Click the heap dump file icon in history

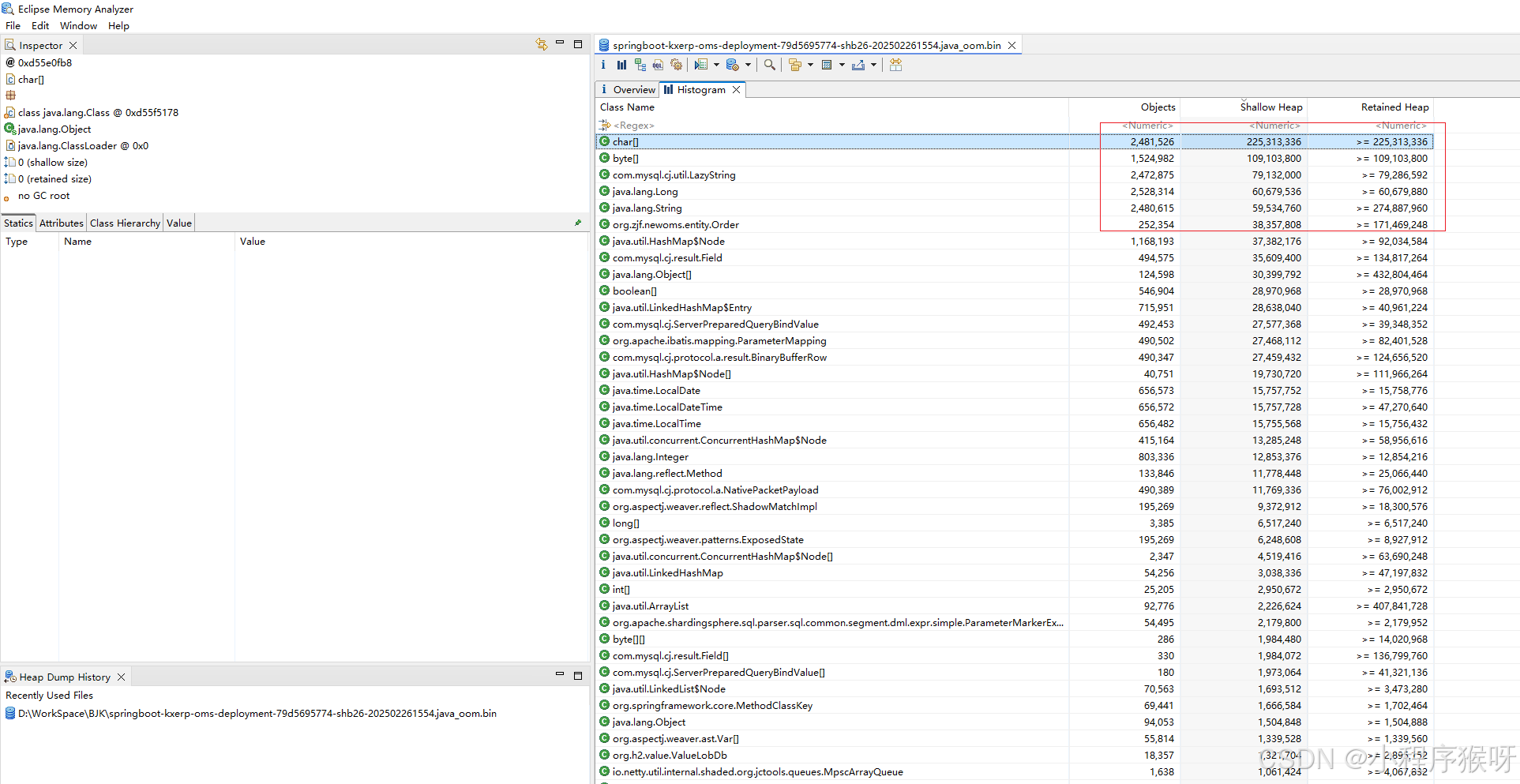(10, 713)
